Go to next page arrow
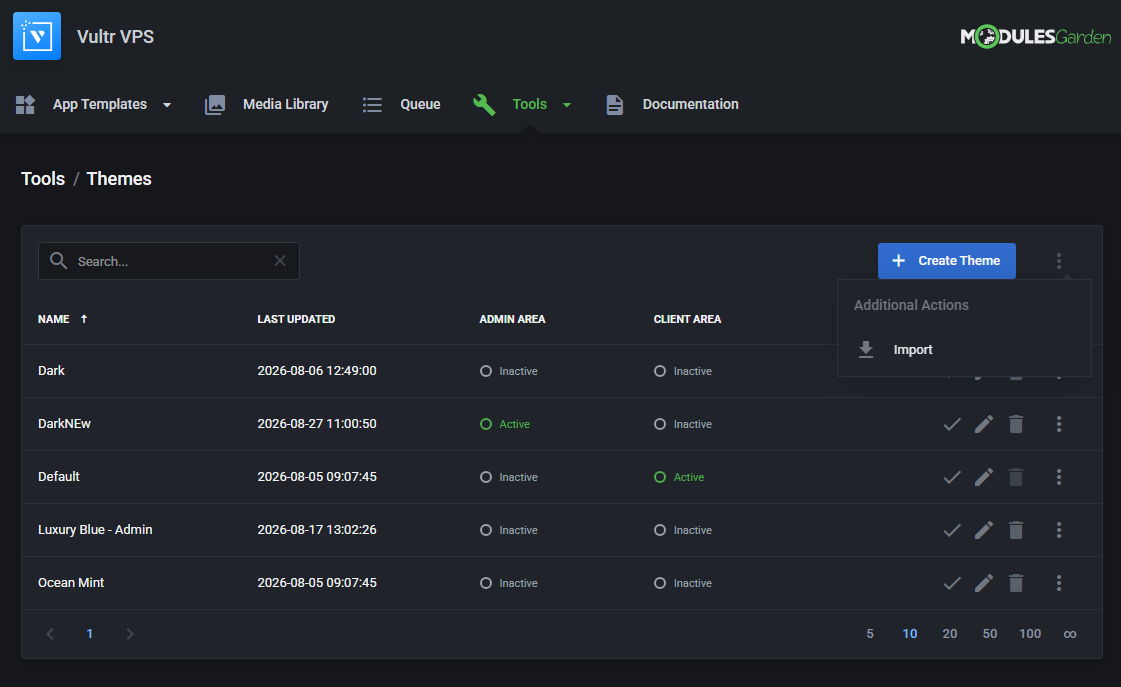Image resolution: width=1121 pixels, height=687 pixels. [129, 634]
